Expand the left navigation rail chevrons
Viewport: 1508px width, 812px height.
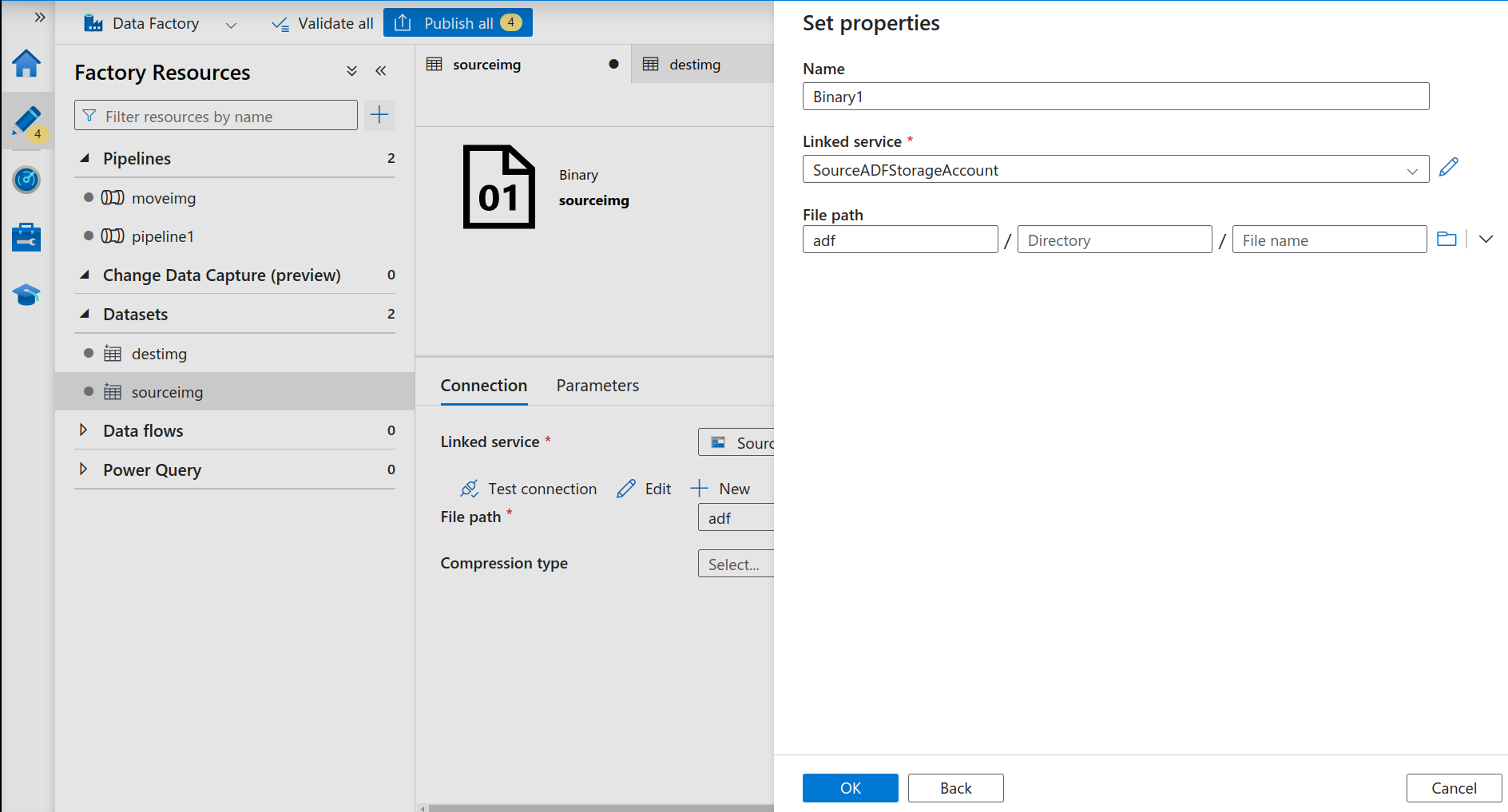click(39, 18)
